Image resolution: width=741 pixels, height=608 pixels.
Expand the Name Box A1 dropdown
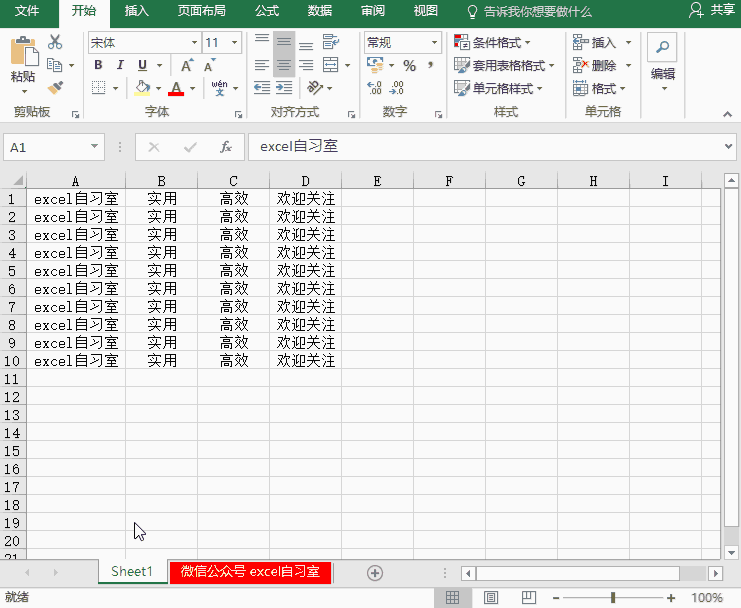pos(95,146)
